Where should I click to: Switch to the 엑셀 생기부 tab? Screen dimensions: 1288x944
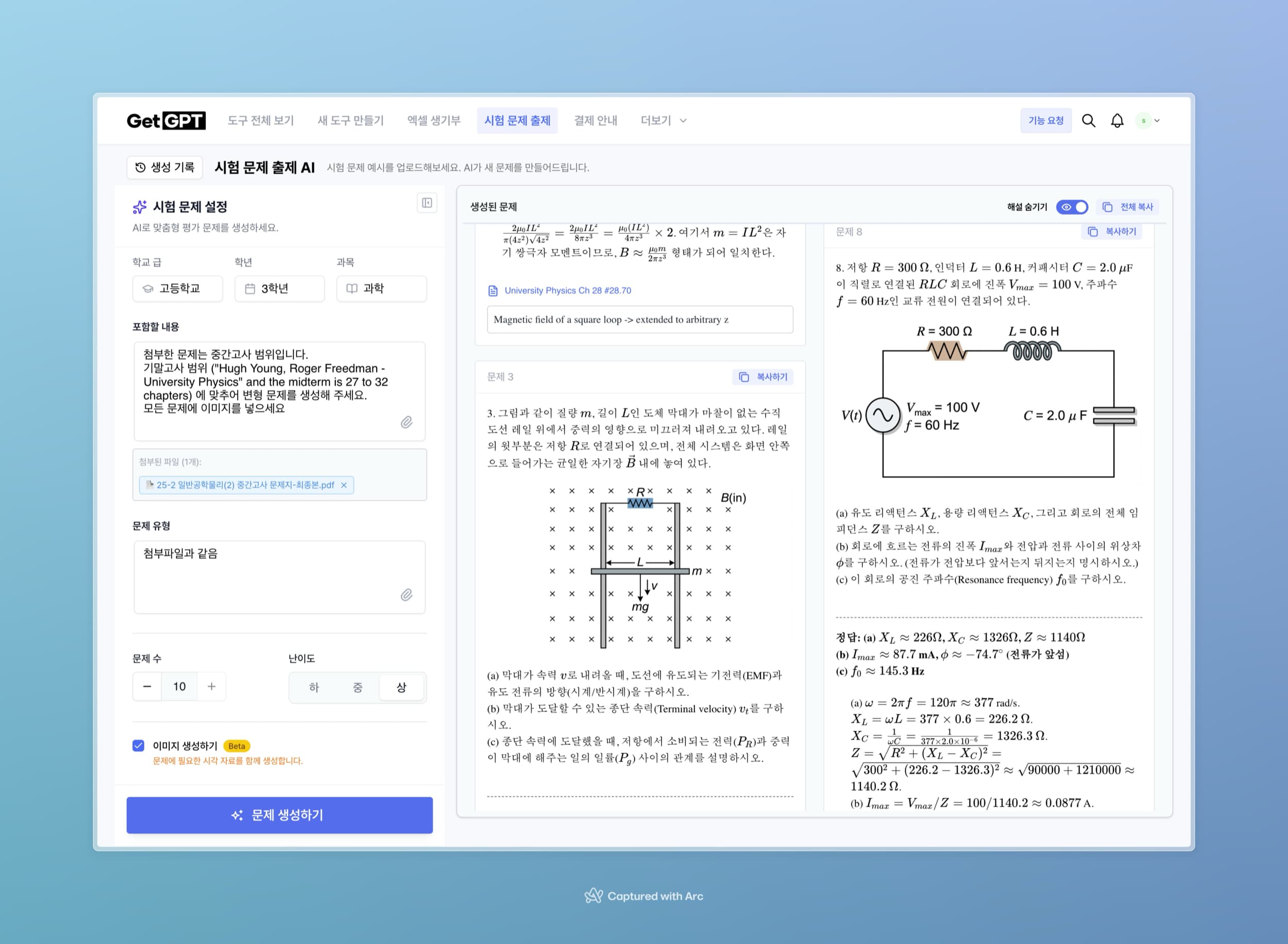pyautogui.click(x=433, y=120)
